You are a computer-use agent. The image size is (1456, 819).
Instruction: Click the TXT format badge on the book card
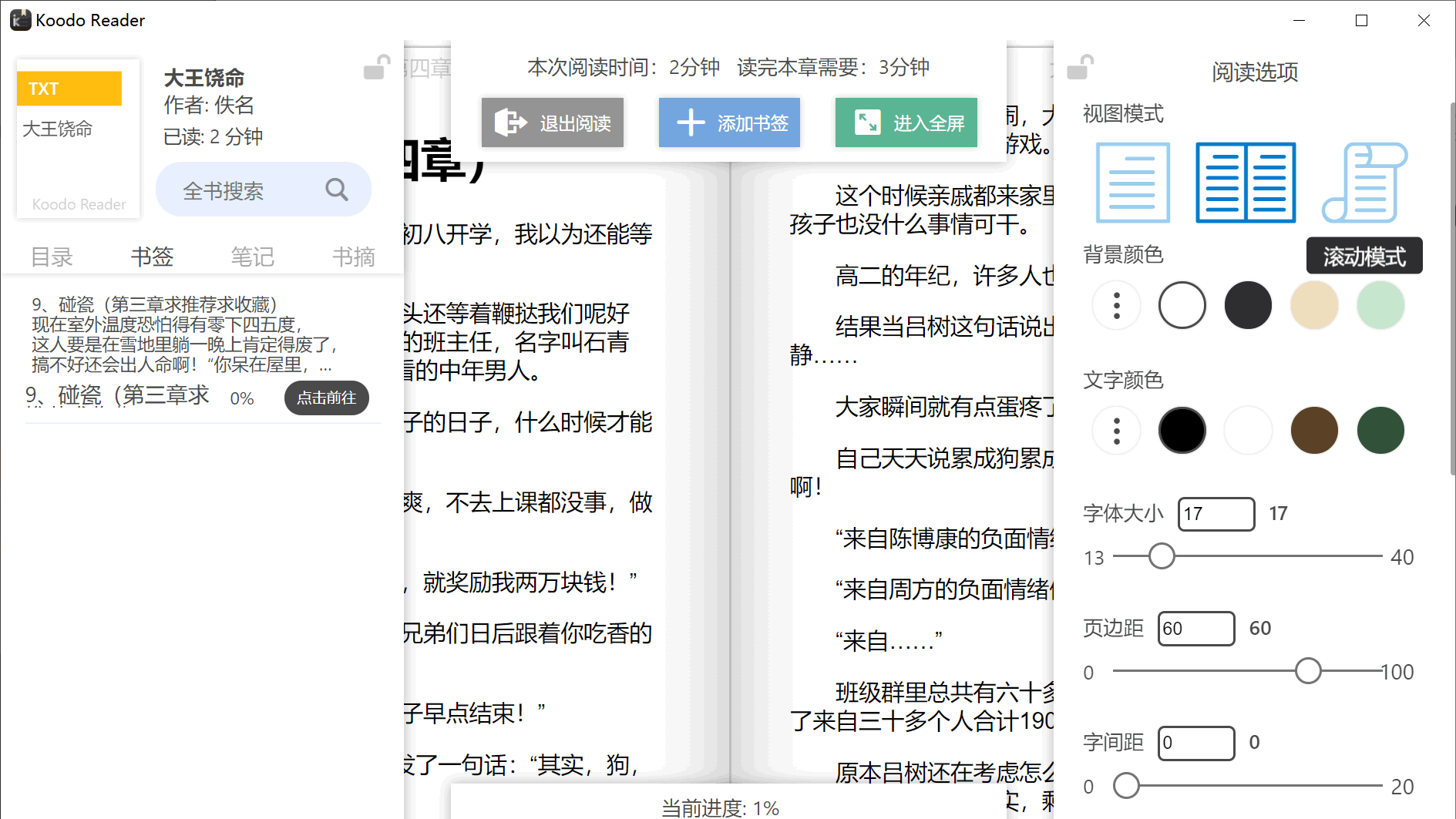point(69,88)
